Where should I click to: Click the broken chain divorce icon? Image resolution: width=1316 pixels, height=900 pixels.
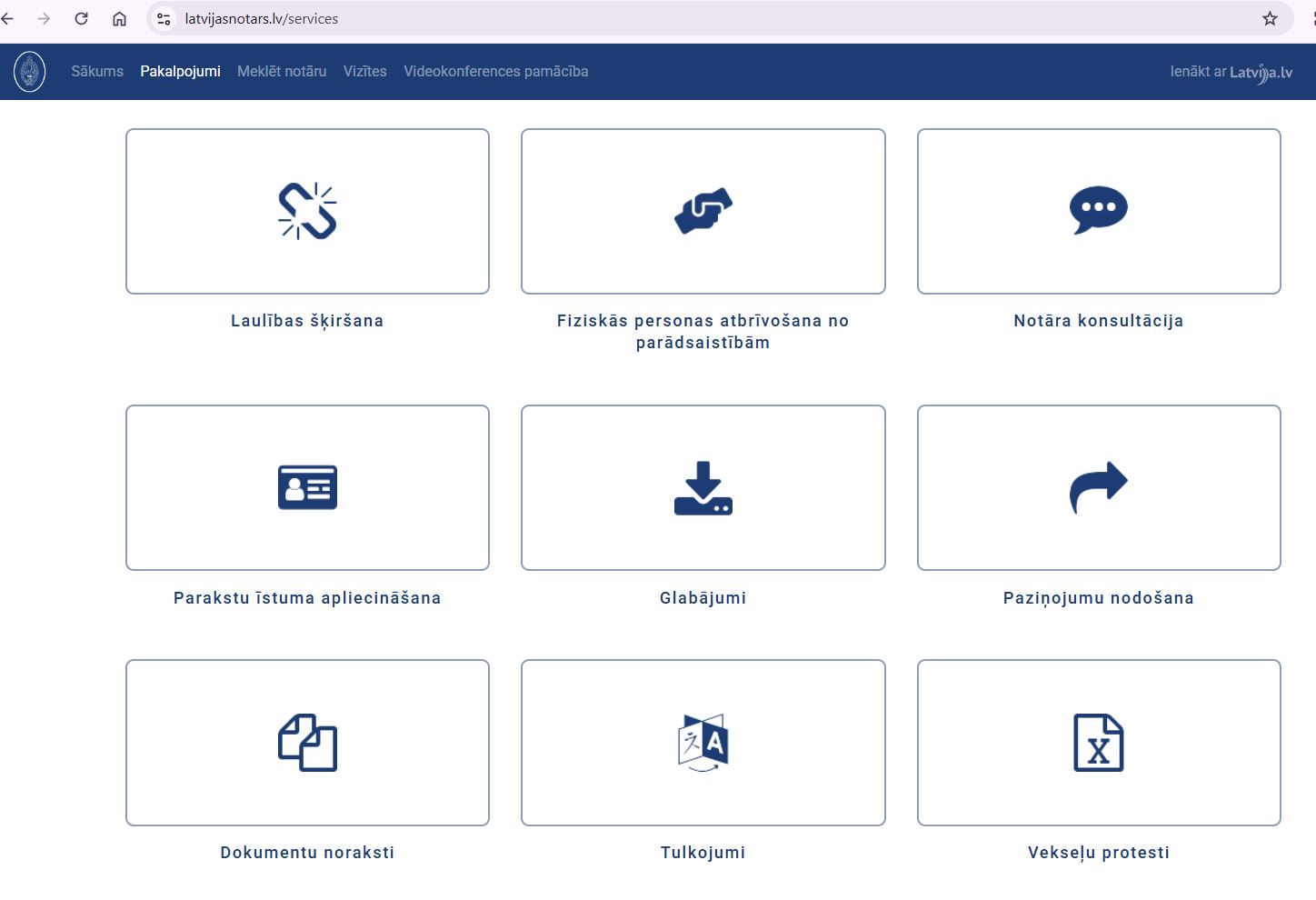point(307,211)
